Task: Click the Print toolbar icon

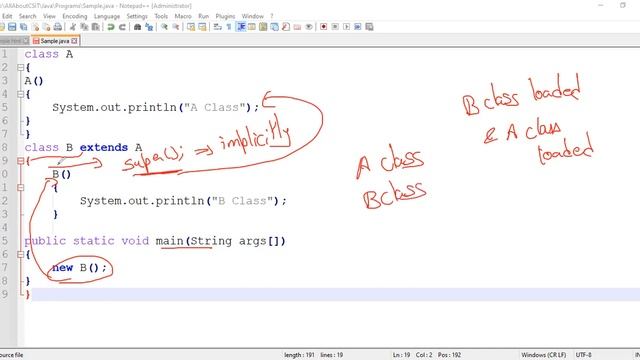Action: pyautogui.click(x=58, y=27)
